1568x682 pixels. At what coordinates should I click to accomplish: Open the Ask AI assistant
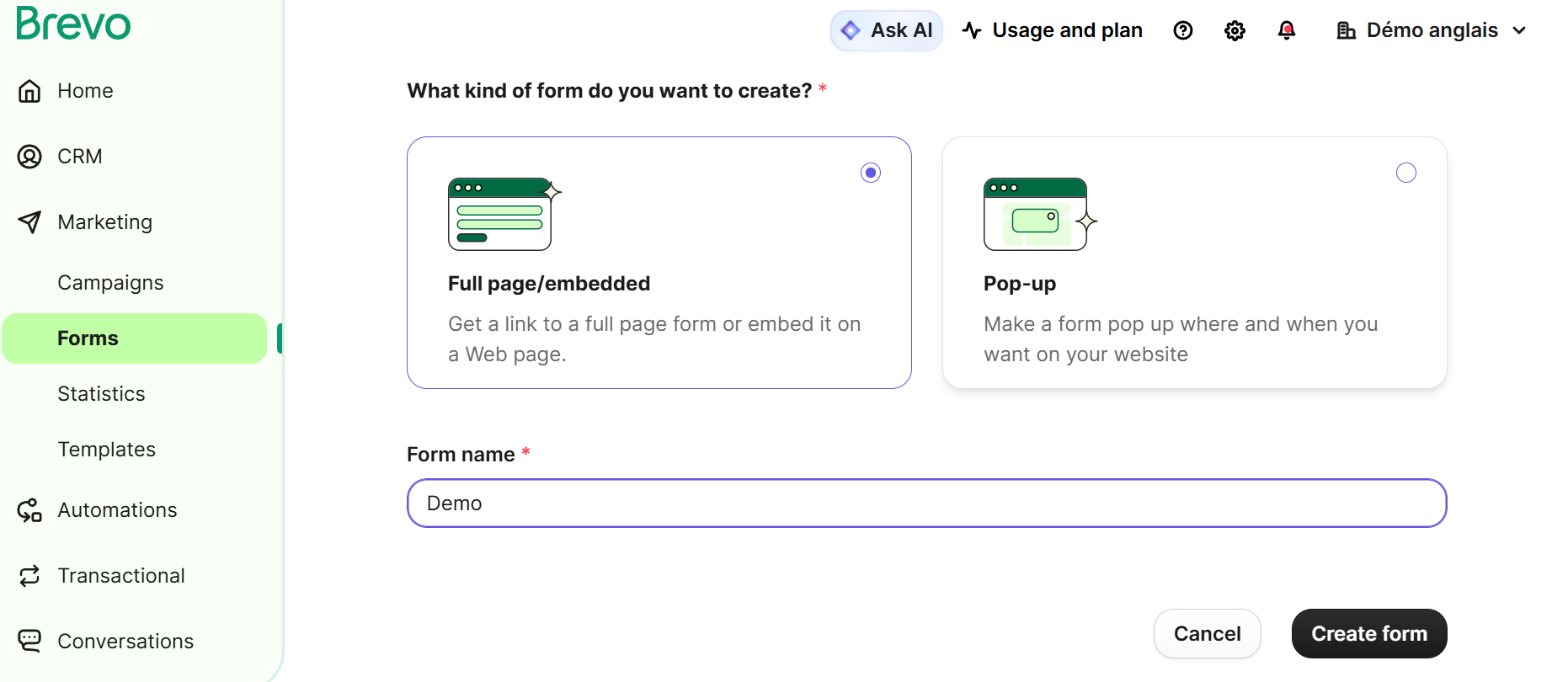(887, 31)
